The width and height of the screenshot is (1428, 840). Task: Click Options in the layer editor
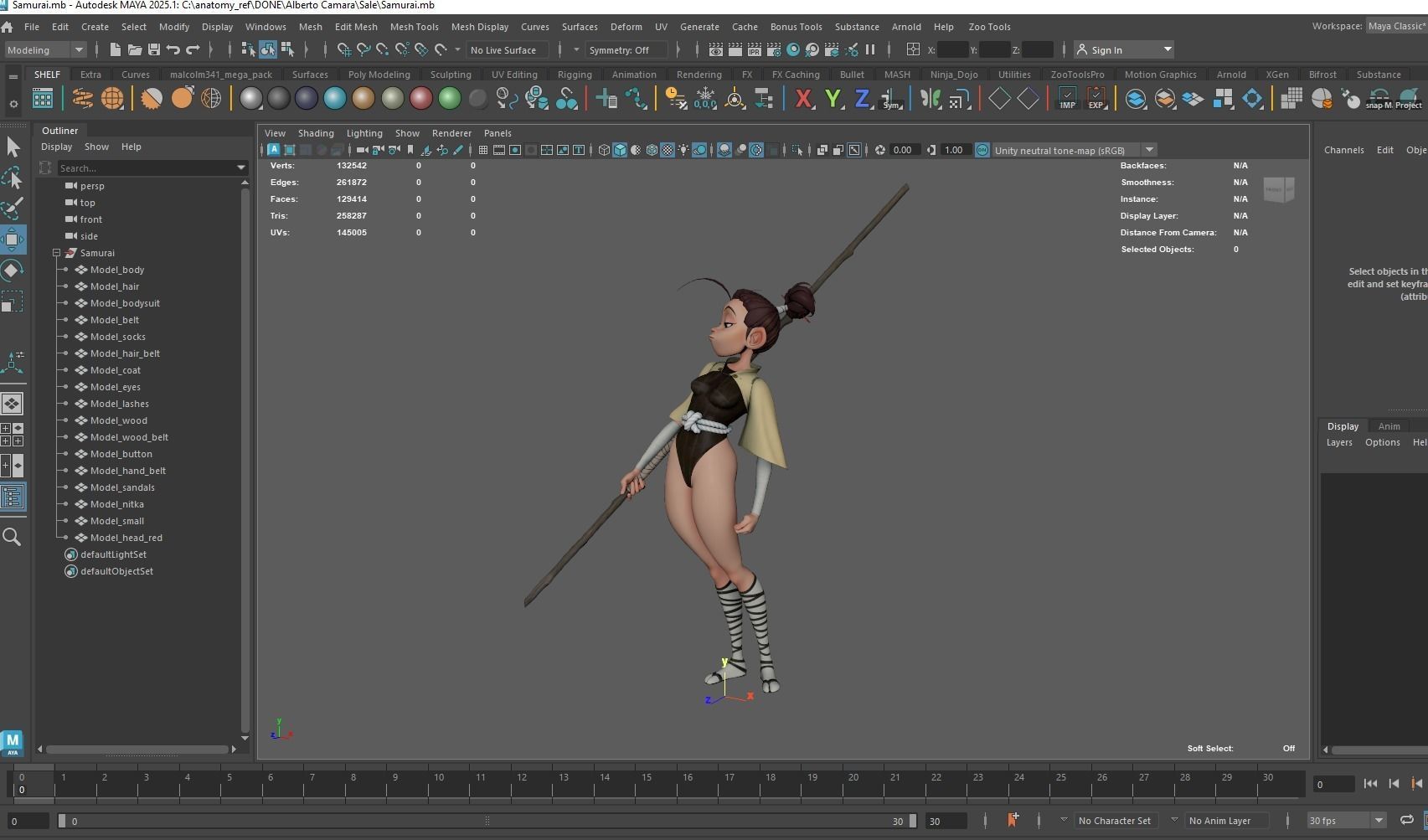tap(1382, 443)
